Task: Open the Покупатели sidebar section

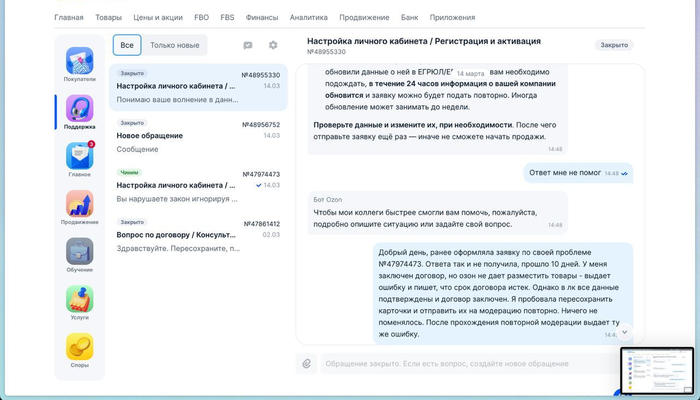Action: tap(79, 64)
